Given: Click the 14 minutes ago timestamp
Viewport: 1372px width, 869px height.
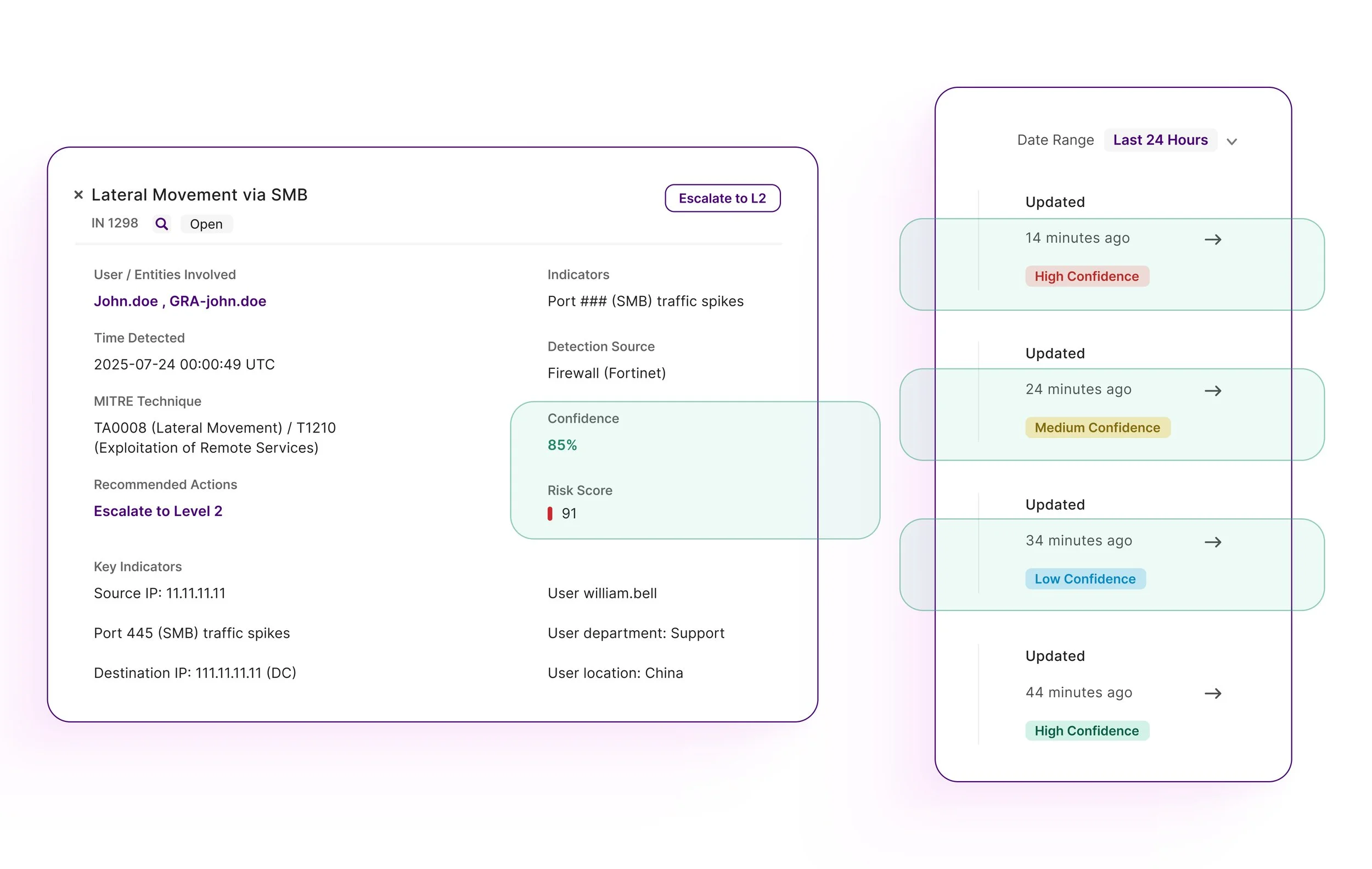Looking at the screenshot, I should [x=1077, y=238].
